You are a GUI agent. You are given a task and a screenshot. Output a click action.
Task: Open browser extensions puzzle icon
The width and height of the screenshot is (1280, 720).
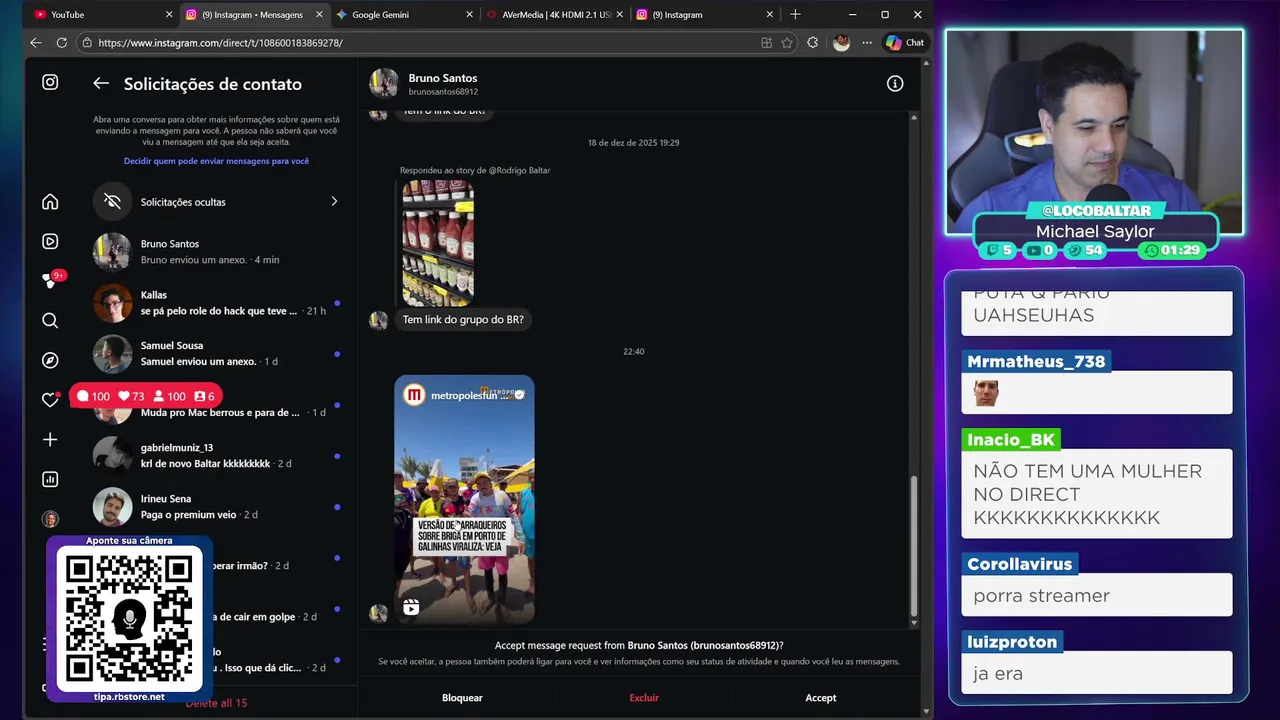(x=813, y=43)
